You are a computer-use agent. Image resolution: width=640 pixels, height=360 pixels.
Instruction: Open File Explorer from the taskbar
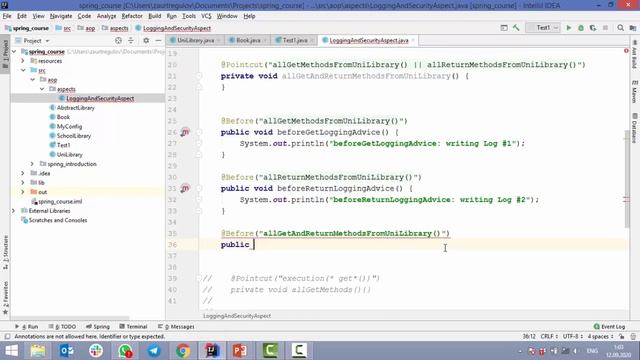pos(38,351)
